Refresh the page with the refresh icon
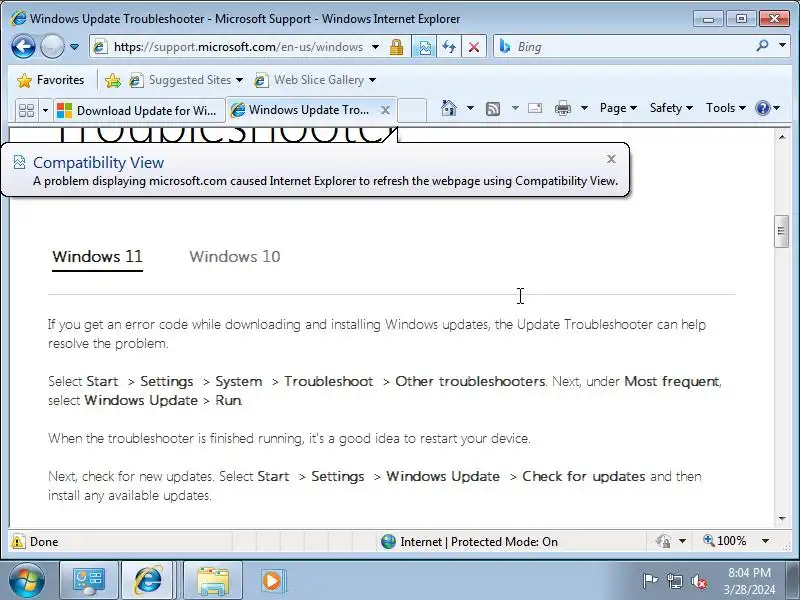Screen dimensions: 800x600 point(449,47)
